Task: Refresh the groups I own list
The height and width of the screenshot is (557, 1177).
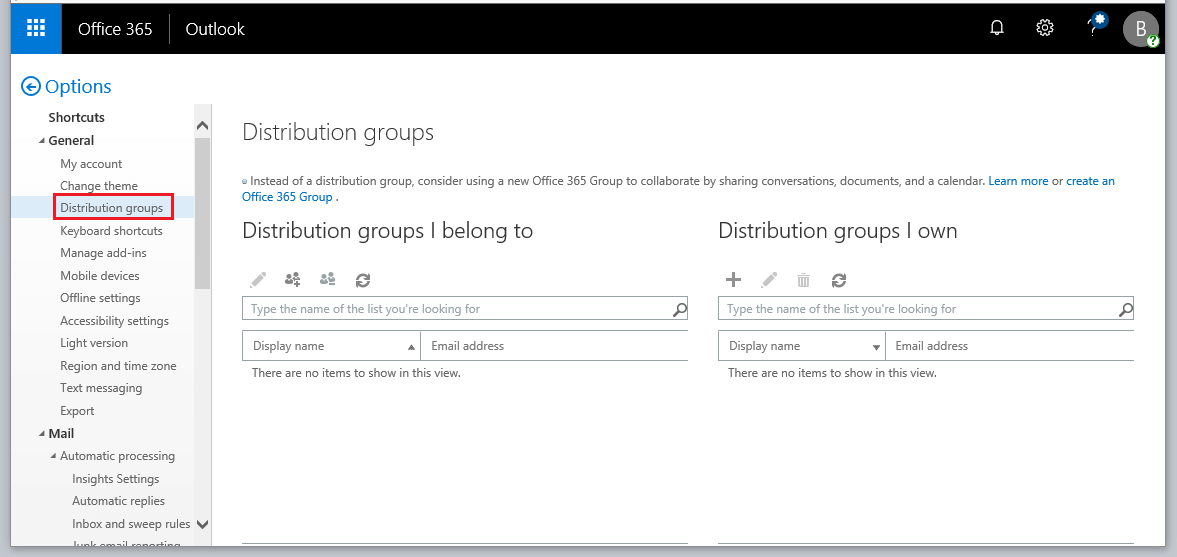Action: 839,281
